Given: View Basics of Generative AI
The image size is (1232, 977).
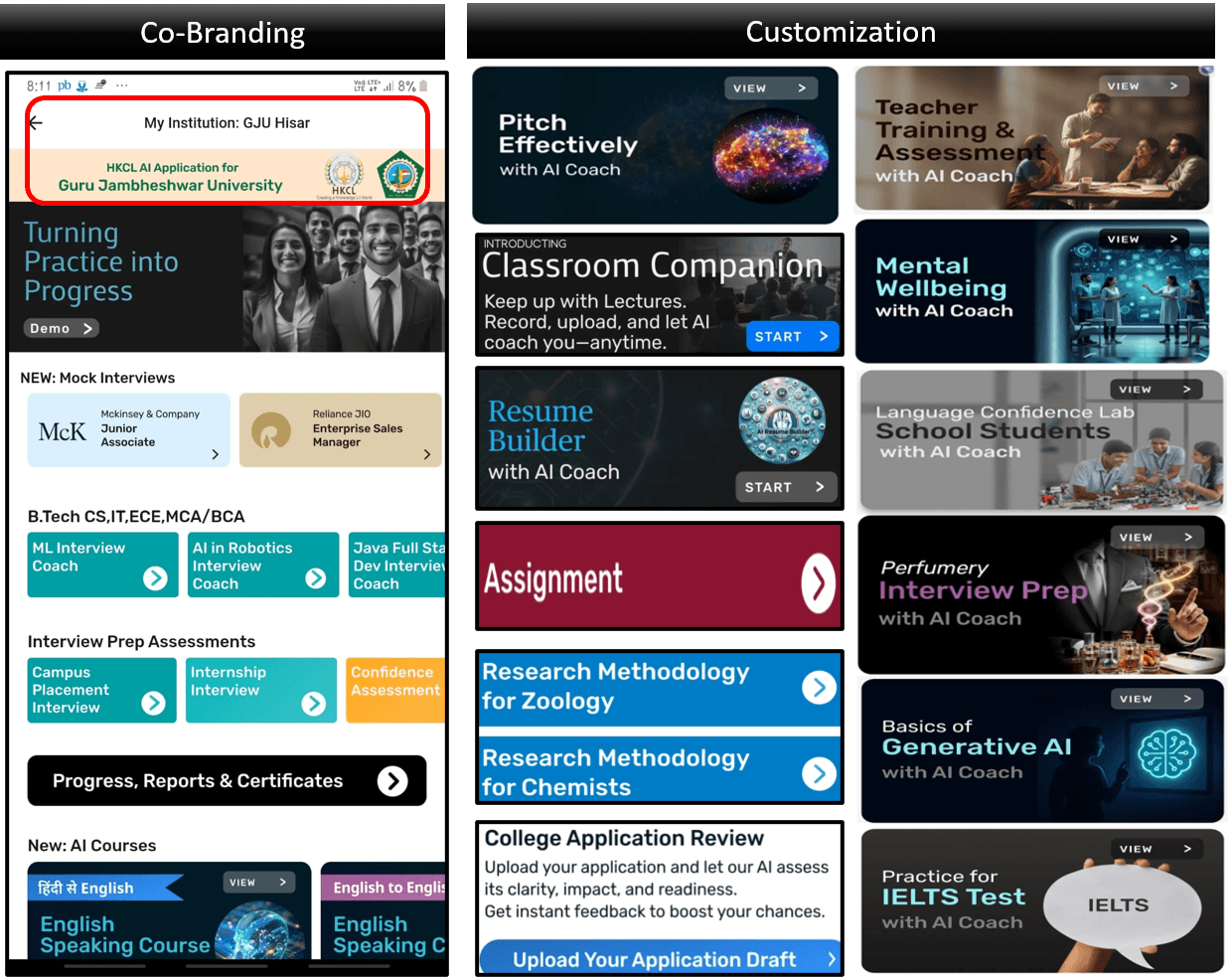Looking at the screenshot, I should click(x=1156, y=699).
